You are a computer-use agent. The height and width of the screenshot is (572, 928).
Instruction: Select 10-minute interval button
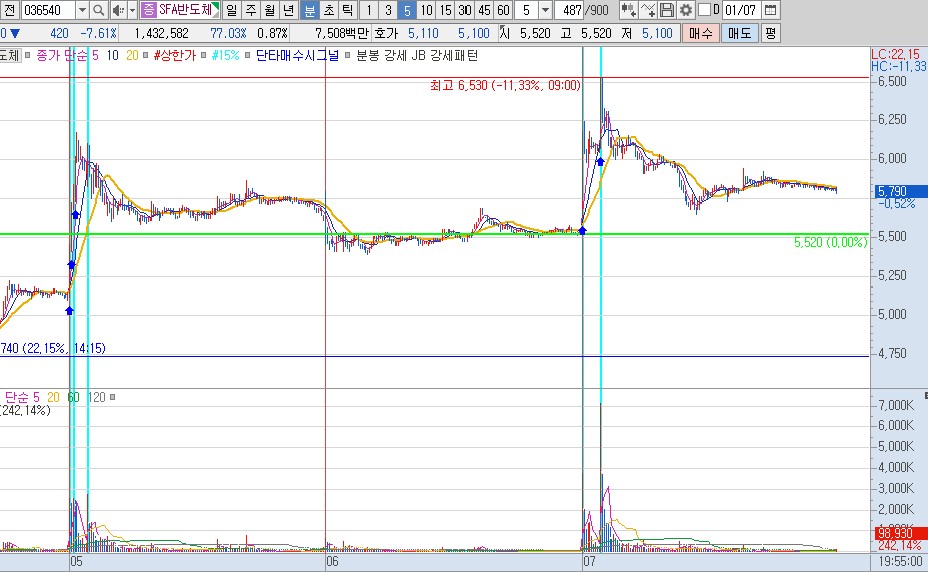(426, 10)
